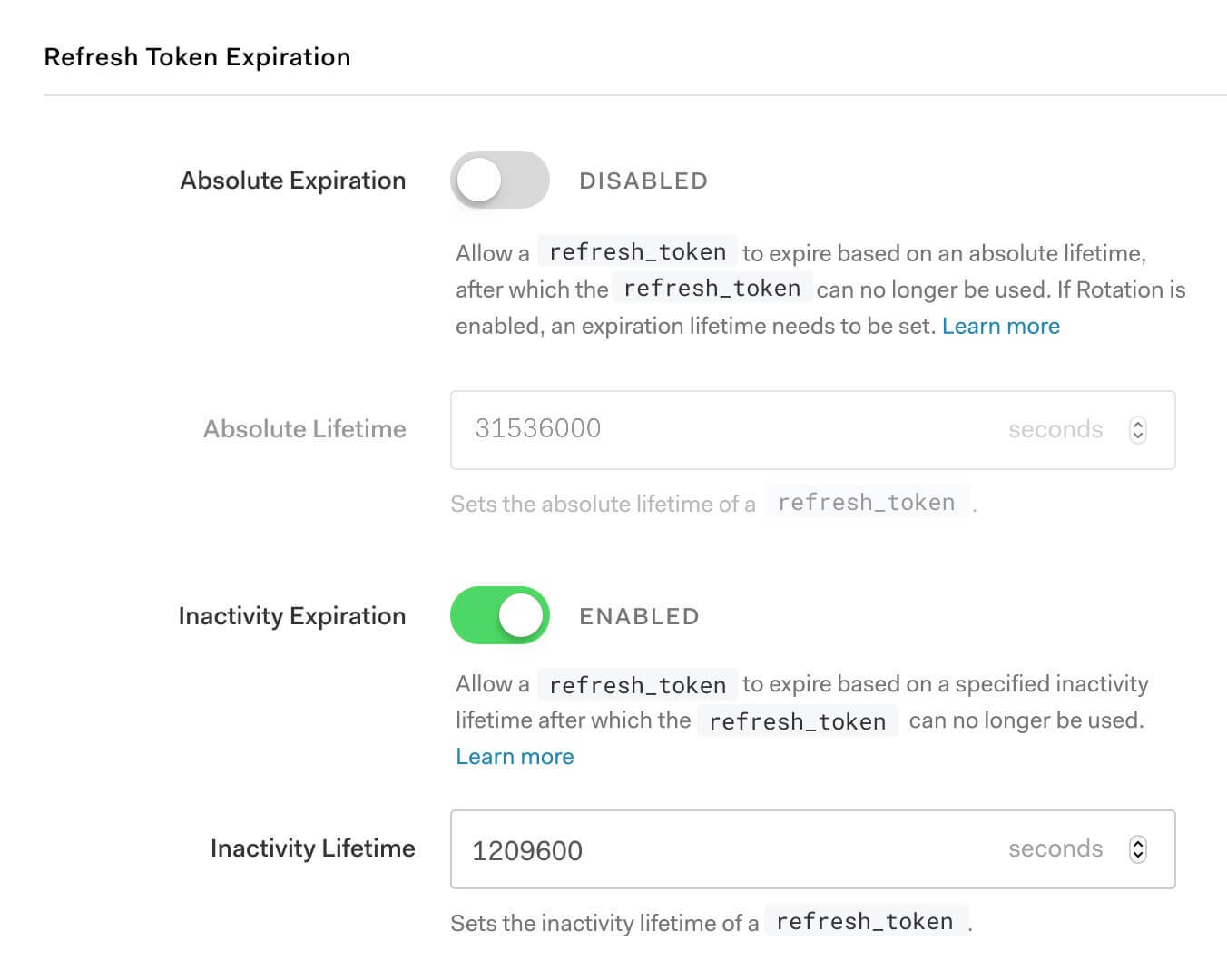Open Learn more link under Inactivity Expiration
Image resolution: width=1227 pixels, height=980 pixels.
tap(515, 756)
